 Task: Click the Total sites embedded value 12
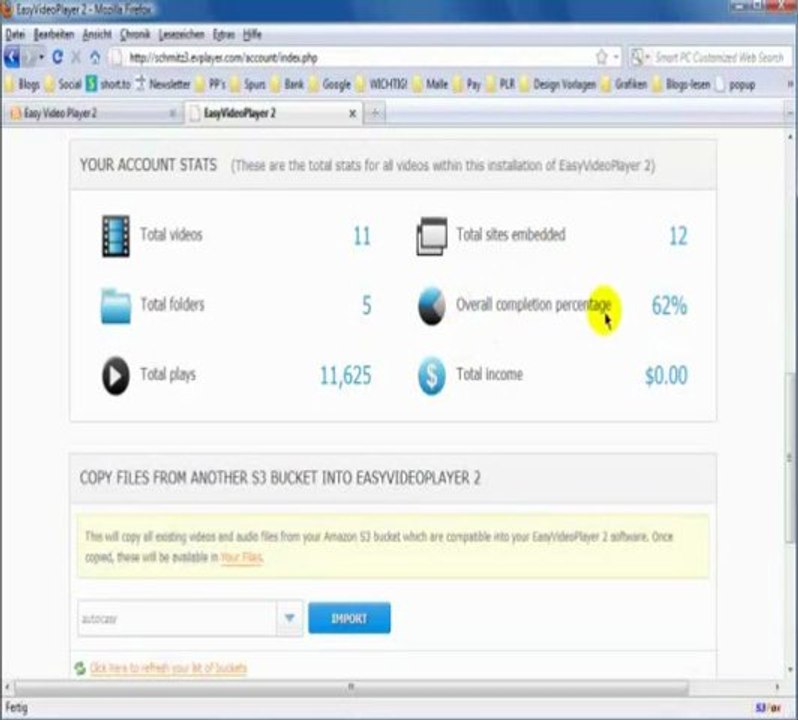click(x=678, y=236)
